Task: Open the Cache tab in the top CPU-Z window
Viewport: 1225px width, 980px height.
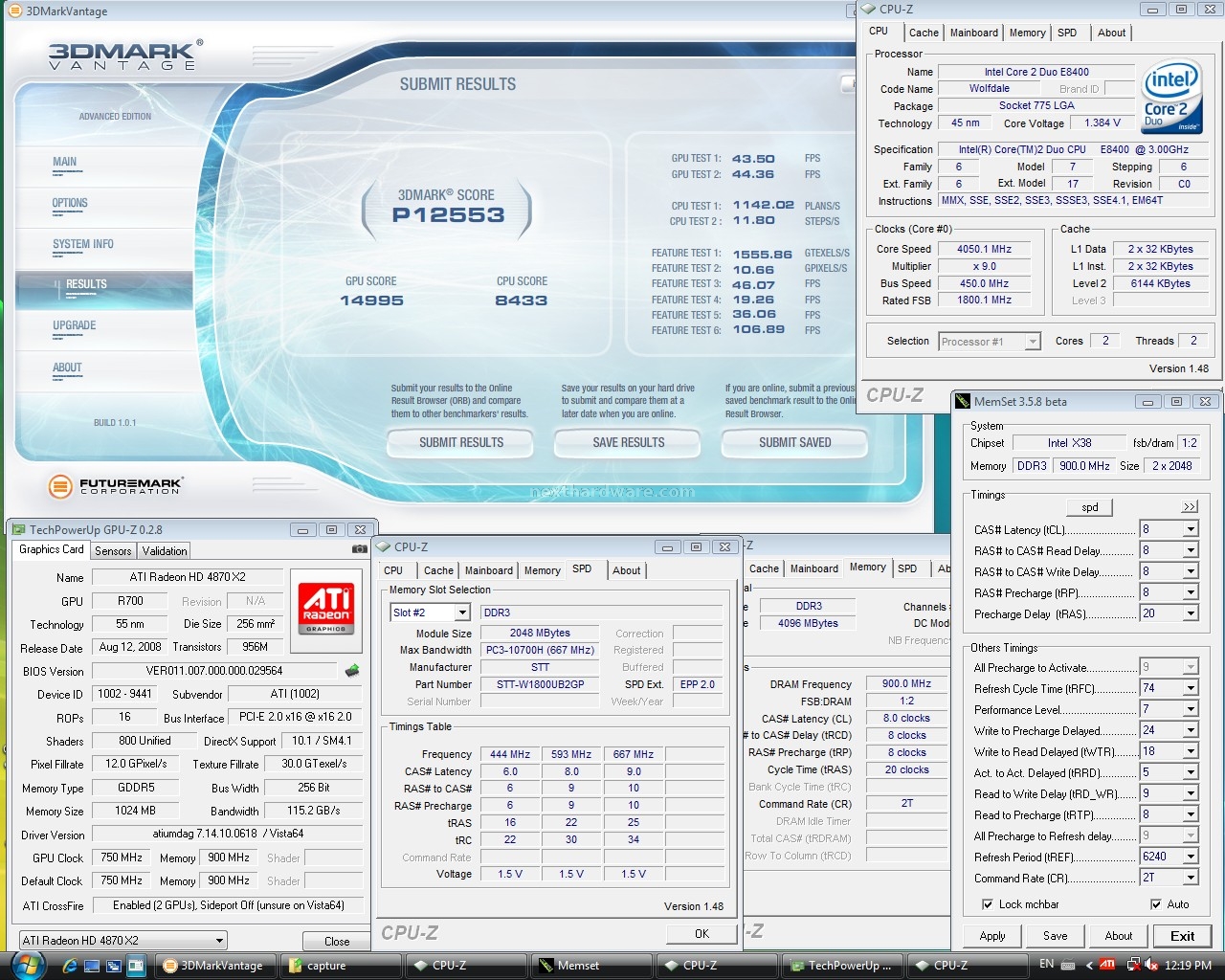Action: [x=924, y=33]
